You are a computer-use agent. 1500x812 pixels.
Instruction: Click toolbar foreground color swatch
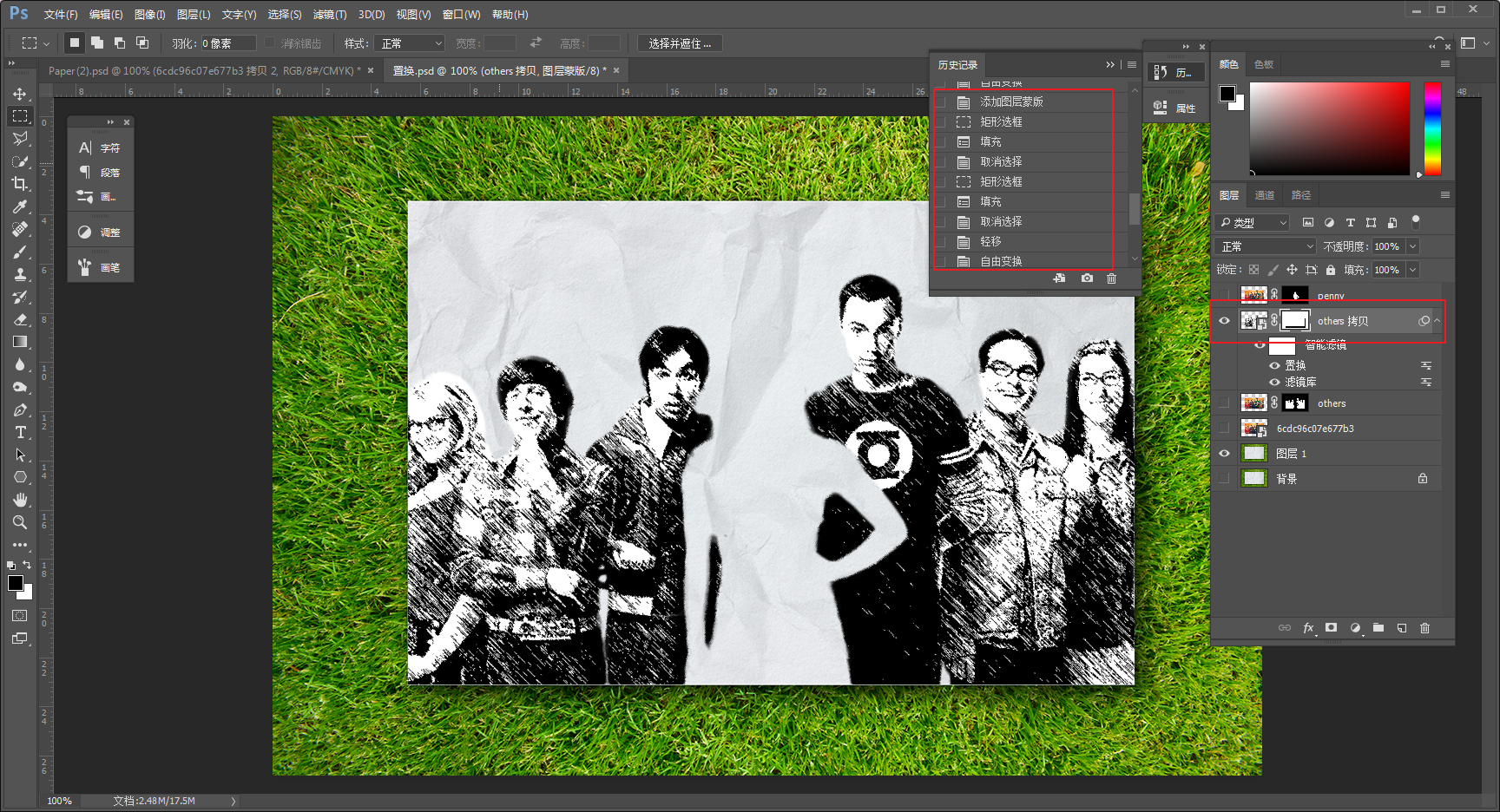(16, 583)
